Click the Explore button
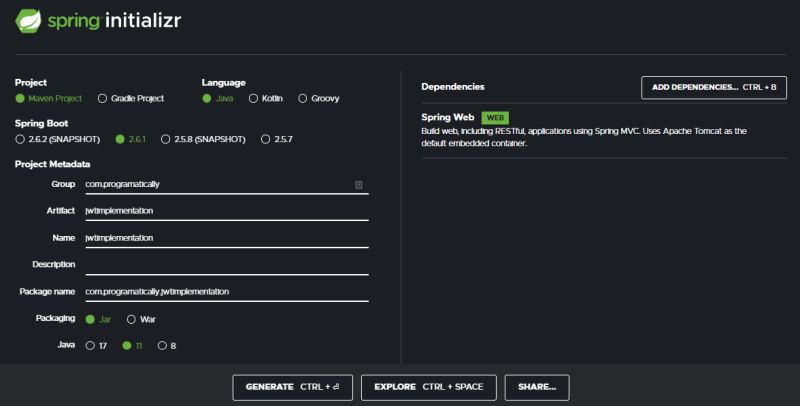800x406 pixels. pyautogui.click(x=429, y=387)
